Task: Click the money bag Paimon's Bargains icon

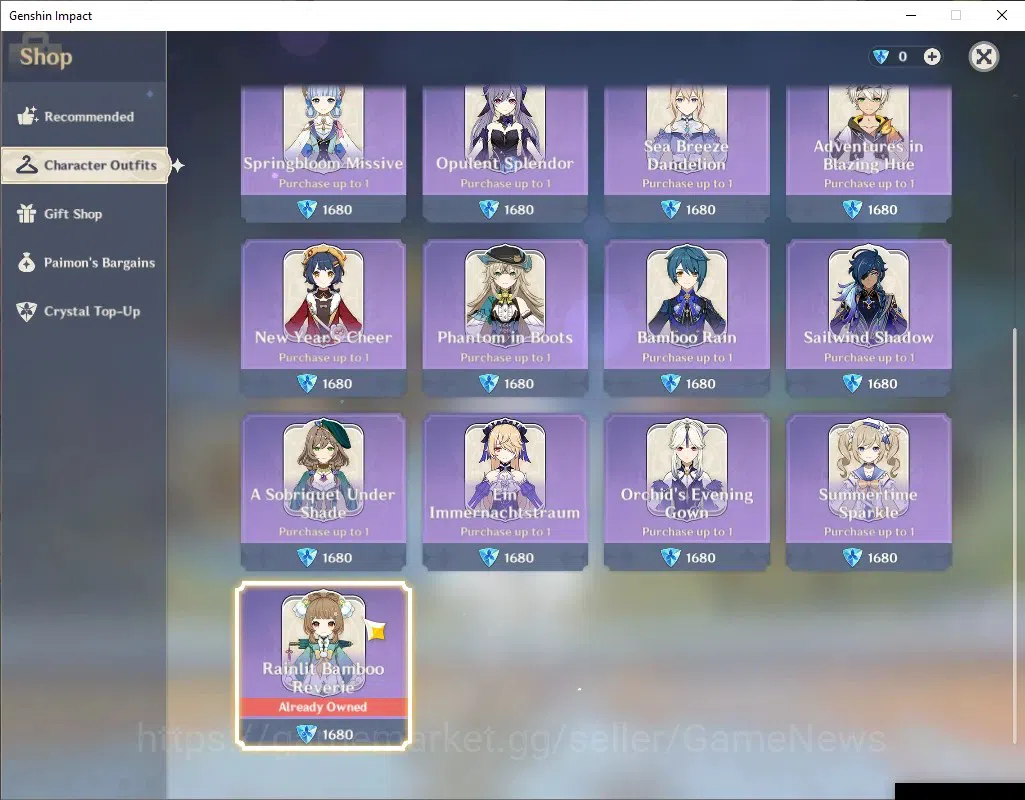Action: 27,262
